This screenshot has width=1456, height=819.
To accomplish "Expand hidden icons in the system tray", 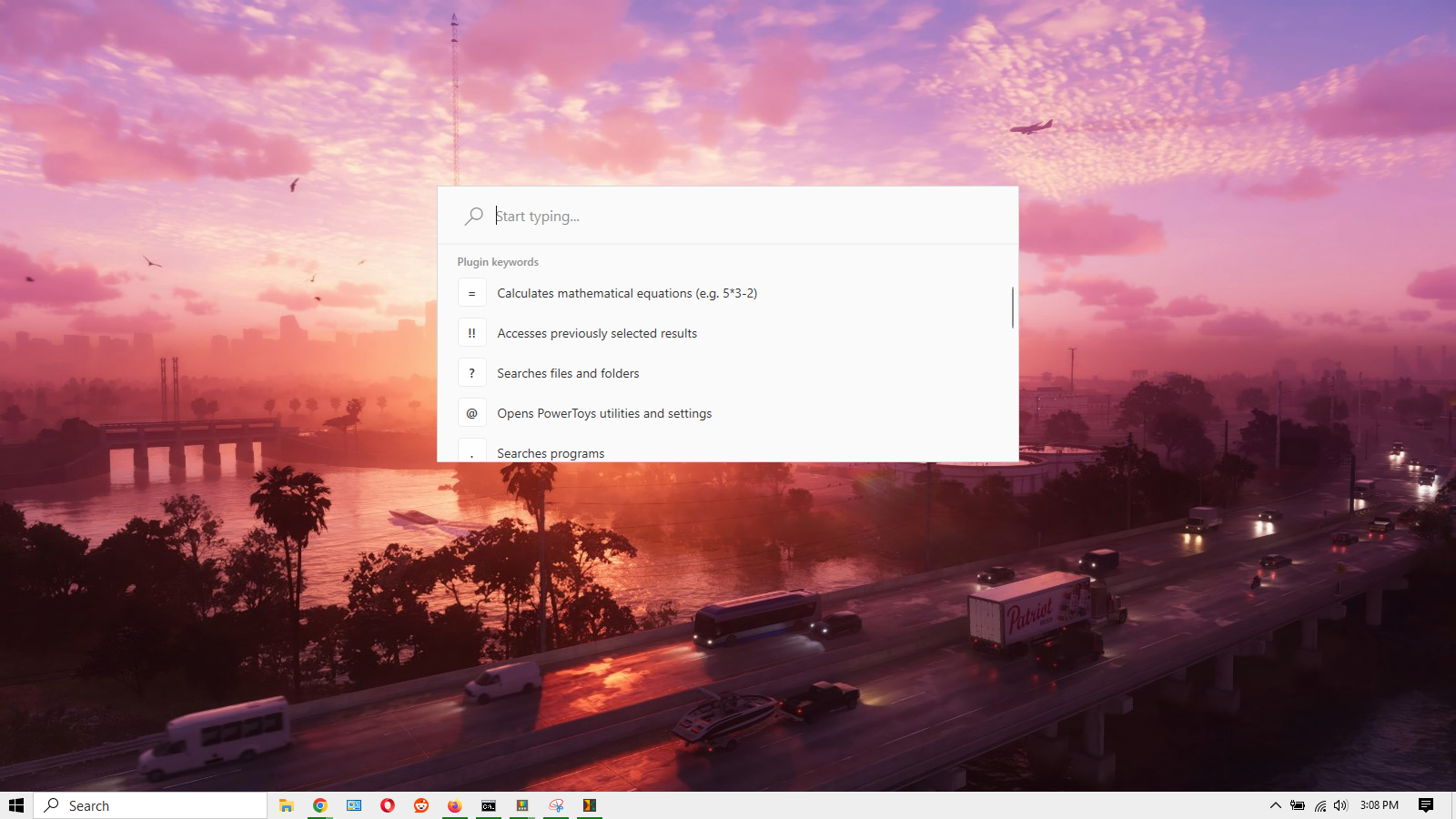I will click(1276, 805).
